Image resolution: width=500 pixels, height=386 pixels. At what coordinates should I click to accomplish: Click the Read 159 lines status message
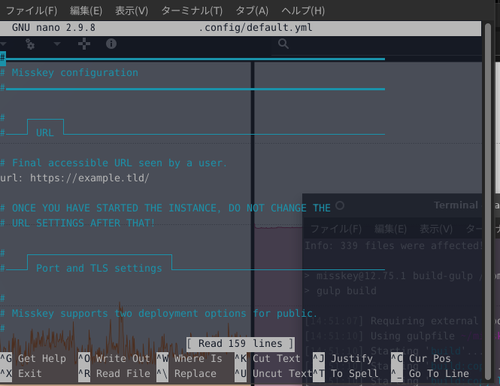pos(240,344)
